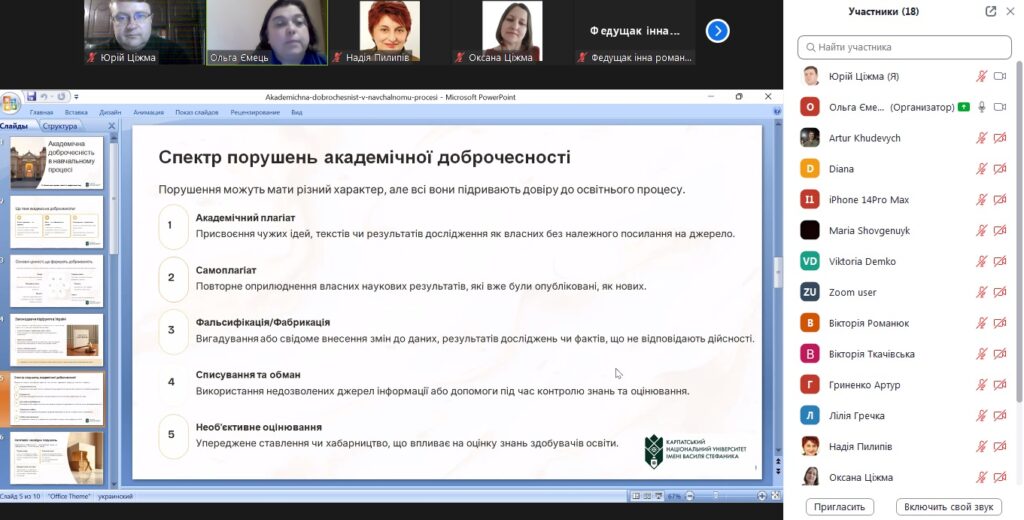
Task: Switch to the Структура tab
Action: click(x=60, y=126)
